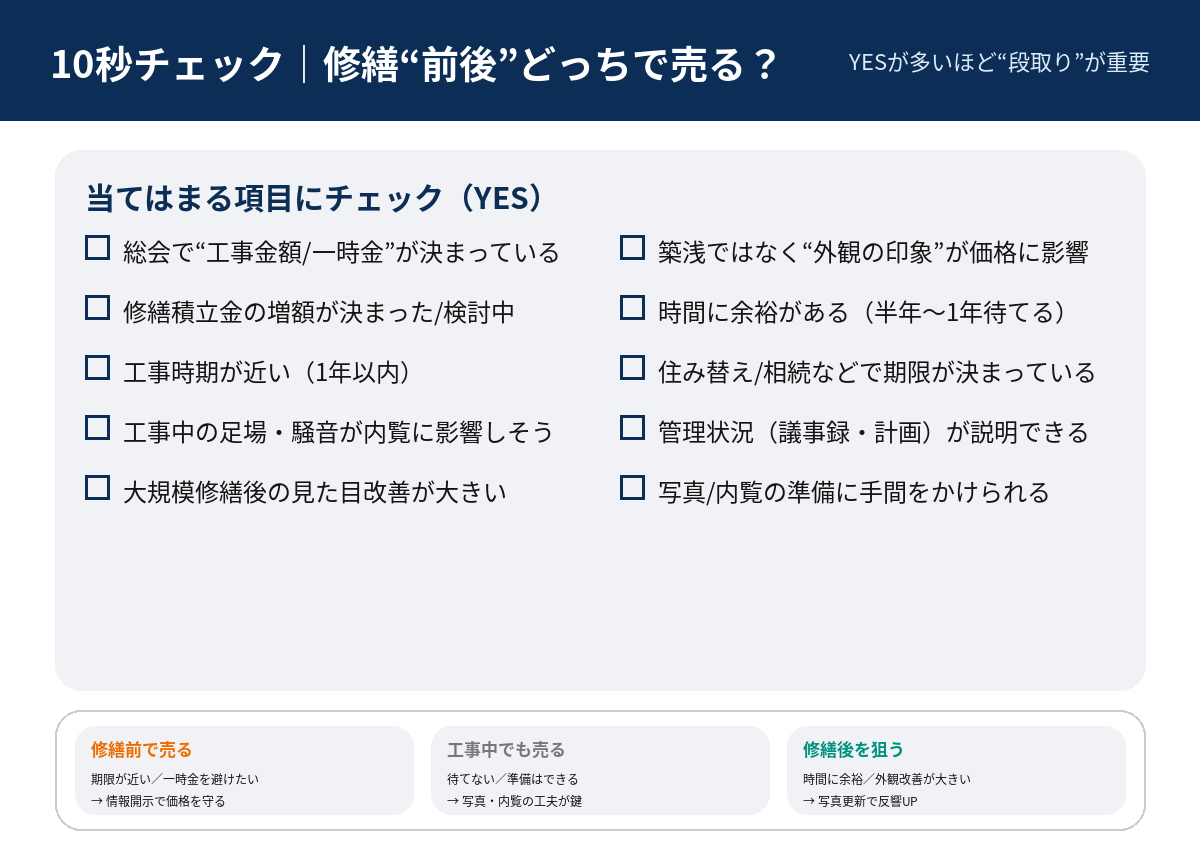Enable the 写真/内覧の準備 checkbox
Screen dimensions: 1200x860
(x=632, y=488)
